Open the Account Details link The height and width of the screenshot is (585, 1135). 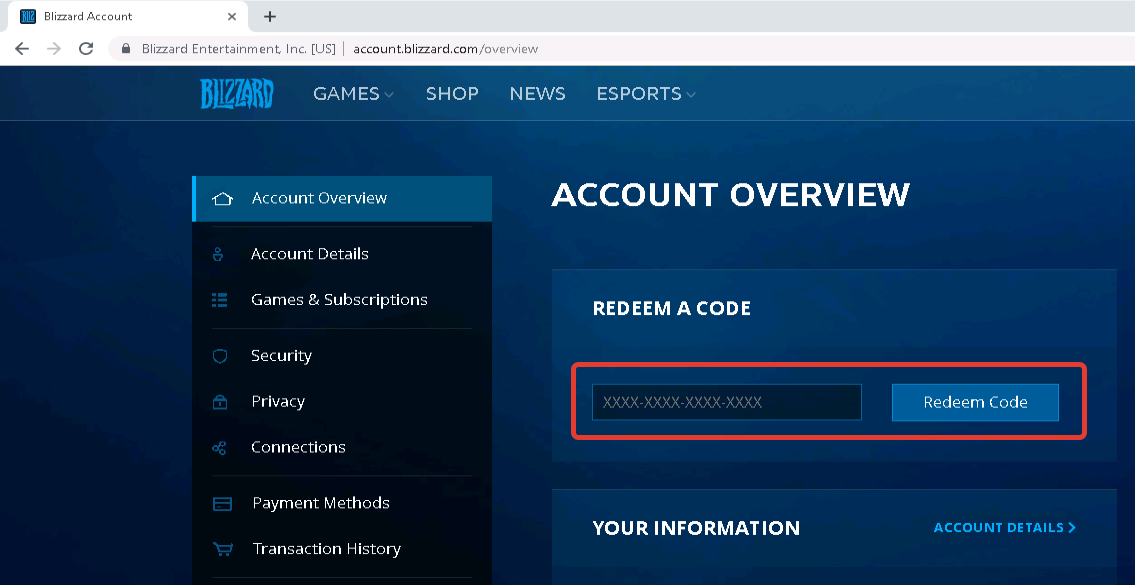tap(1004, 528)
